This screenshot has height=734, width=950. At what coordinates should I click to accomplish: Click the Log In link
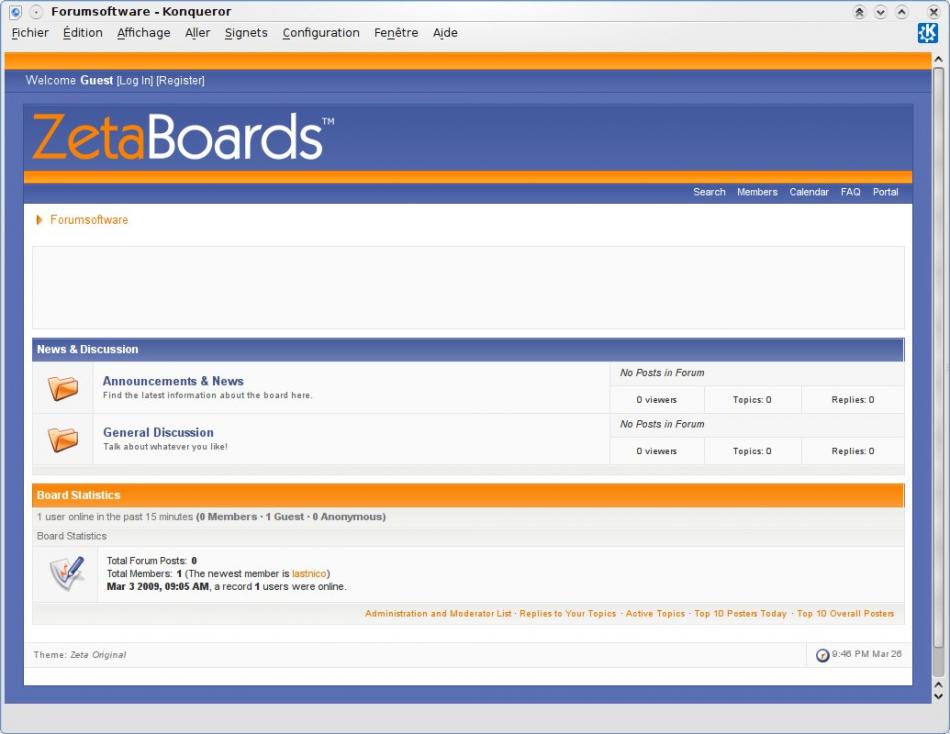135,81
